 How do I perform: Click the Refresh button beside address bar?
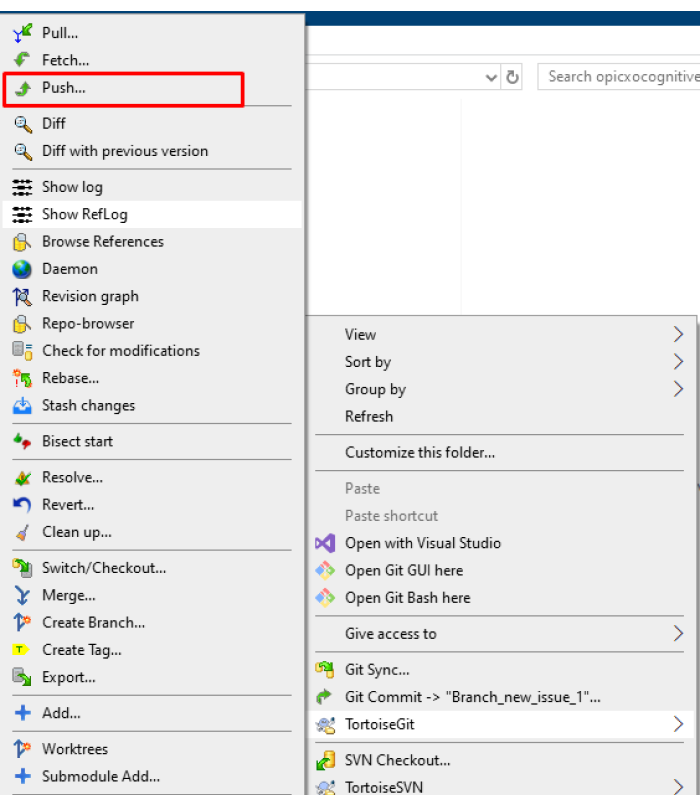pos(512,78)
